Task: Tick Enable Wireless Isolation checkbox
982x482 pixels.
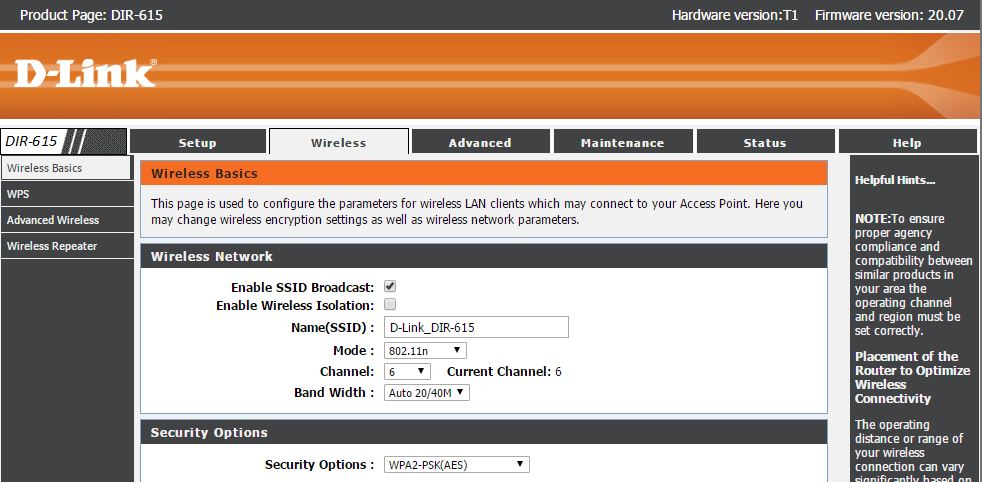Action: [390, 305]
